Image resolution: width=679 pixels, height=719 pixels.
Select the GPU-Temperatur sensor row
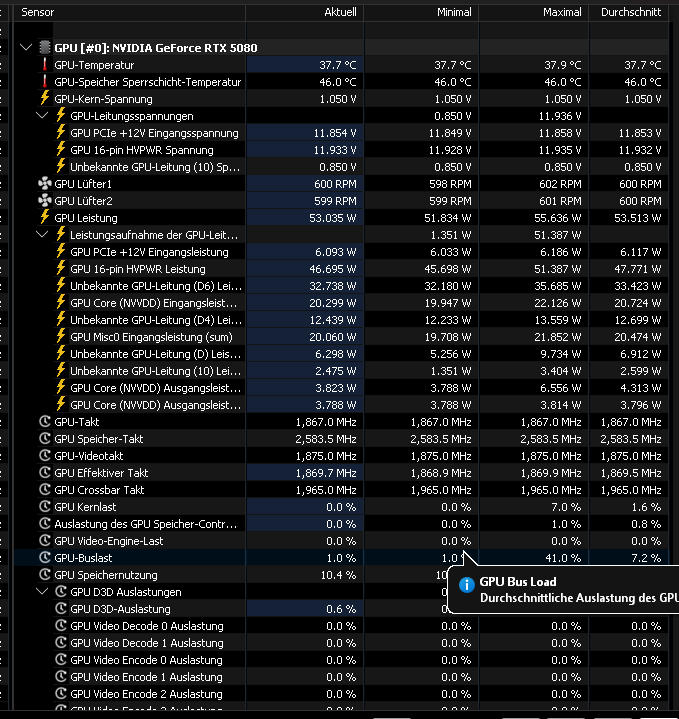point(341,65)
